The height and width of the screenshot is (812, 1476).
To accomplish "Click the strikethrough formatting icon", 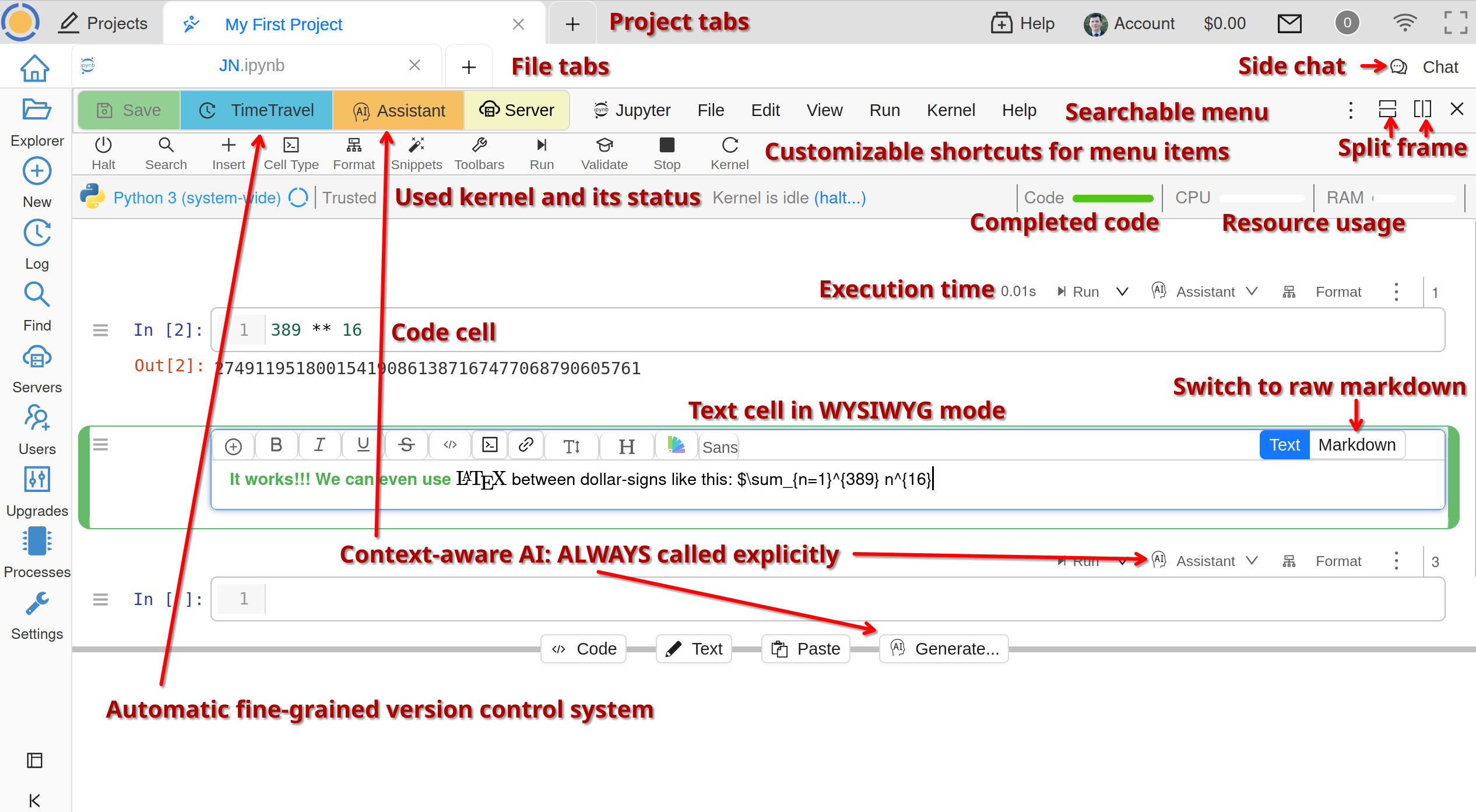I will coord(406,445).
